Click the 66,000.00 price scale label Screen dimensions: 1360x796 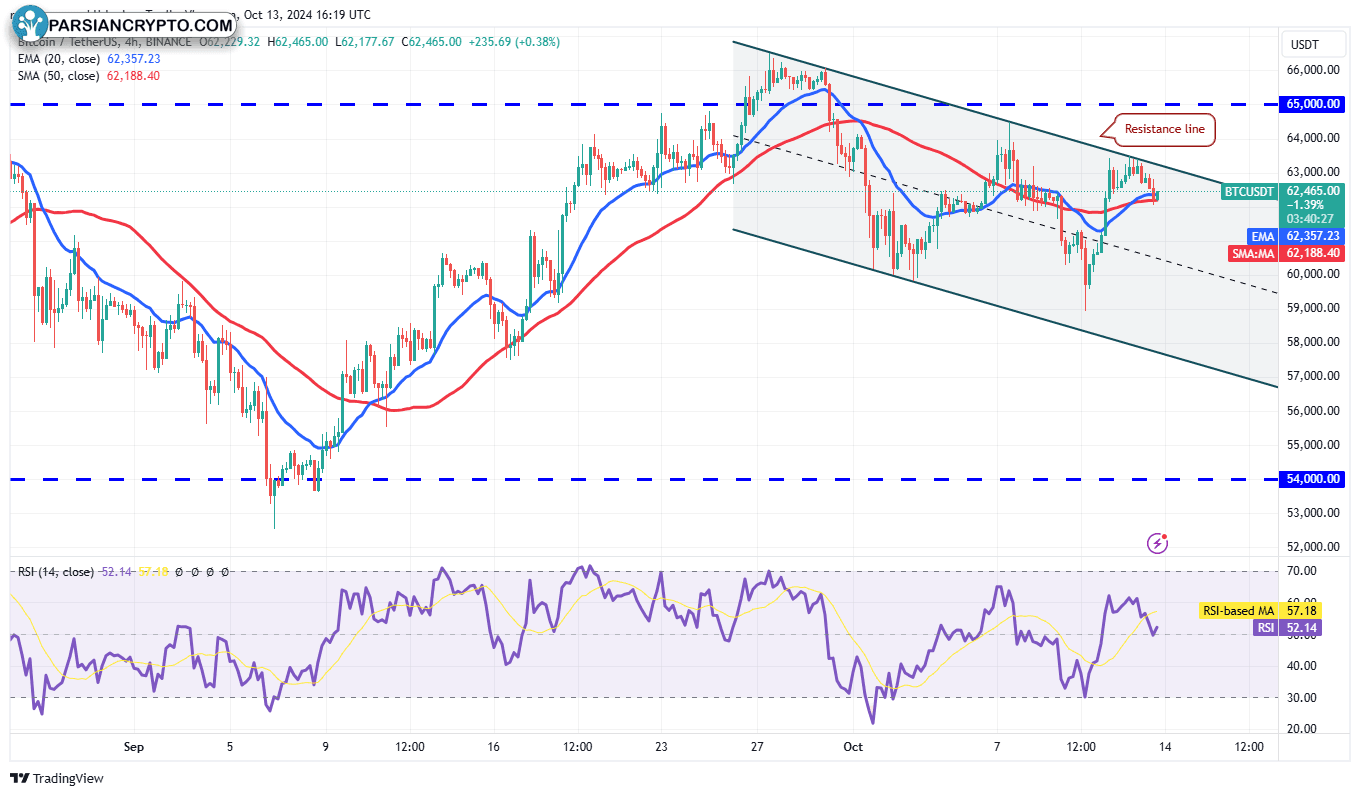pos(1314,70)
